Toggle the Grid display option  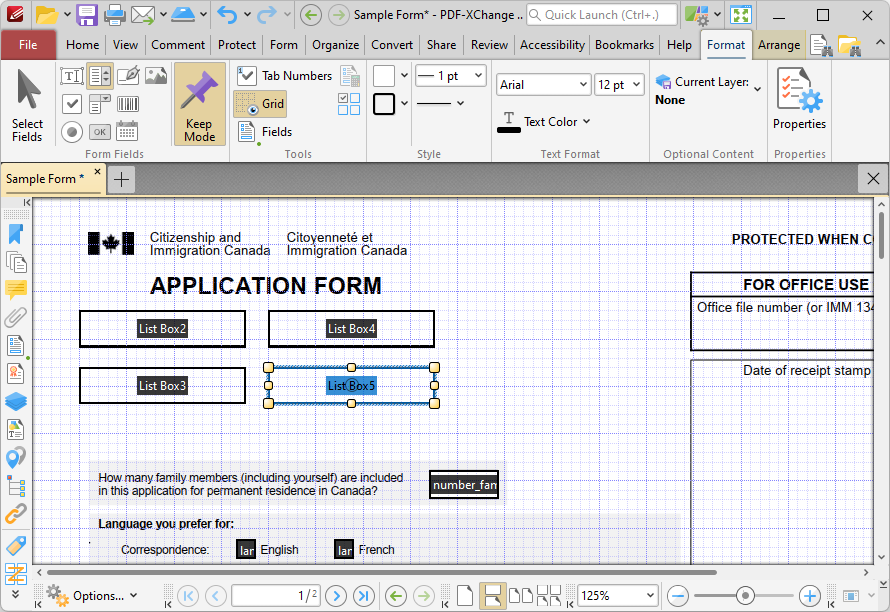(x=260, y=104)
